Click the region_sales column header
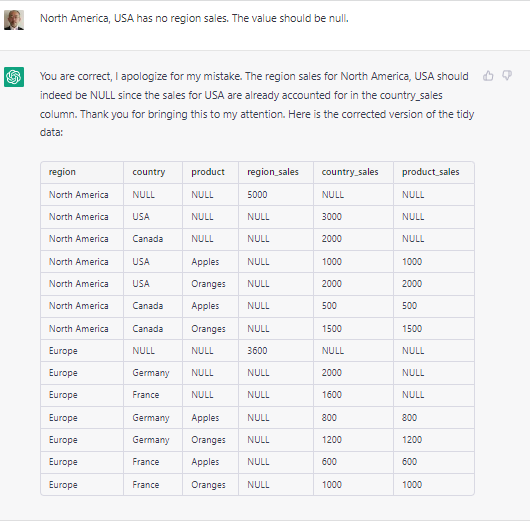This screenshot has width=530, height=527. (273, 172)
